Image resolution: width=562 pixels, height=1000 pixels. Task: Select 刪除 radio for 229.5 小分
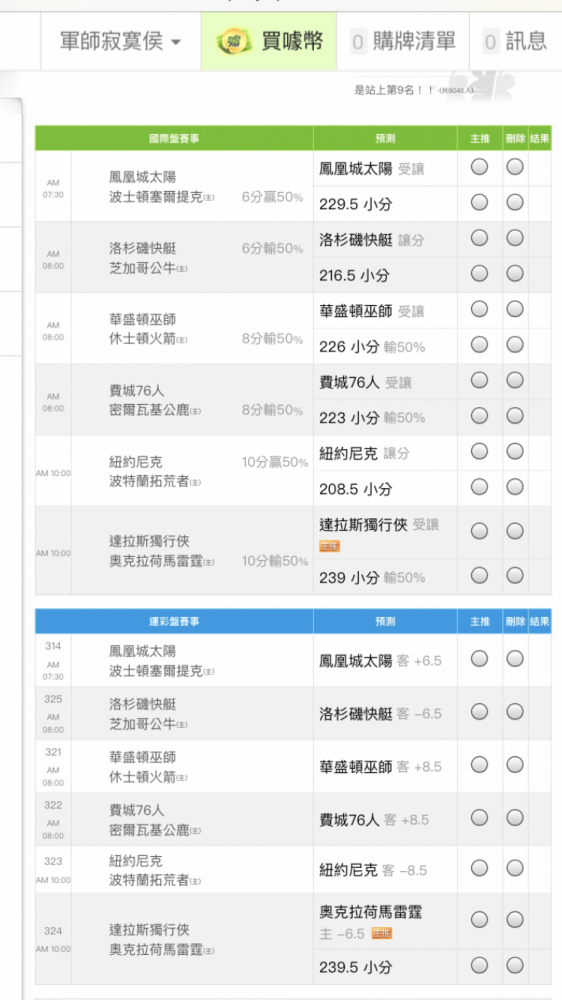pyautogui.click(x=515, y=203)
